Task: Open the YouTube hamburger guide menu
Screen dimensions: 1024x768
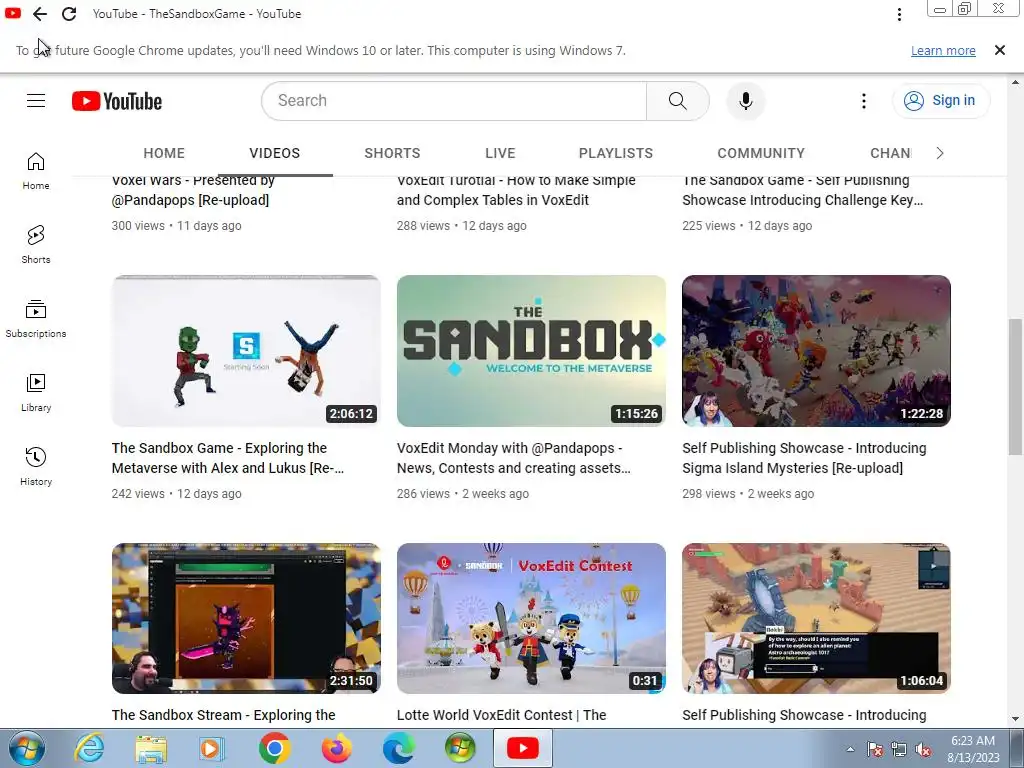Action: [36, 101]
